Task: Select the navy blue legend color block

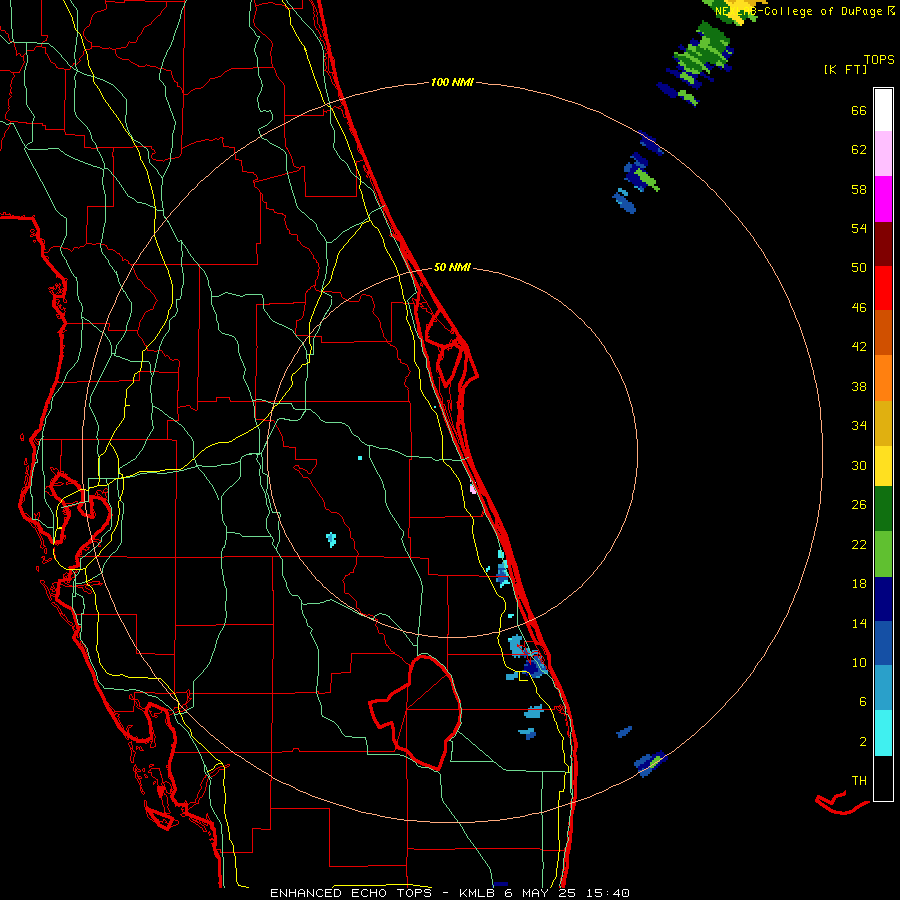Action: click(x=883, y=599)
